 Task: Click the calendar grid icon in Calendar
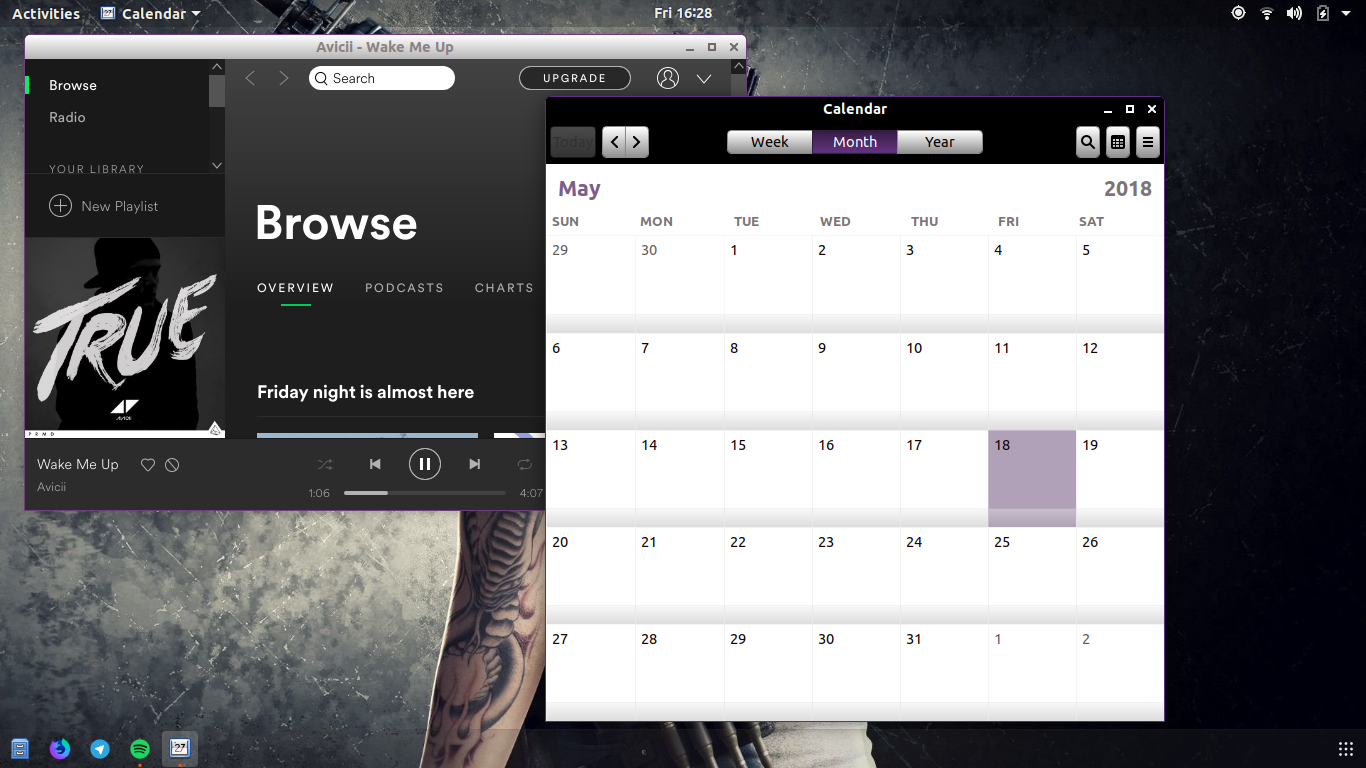[1118, 142]
